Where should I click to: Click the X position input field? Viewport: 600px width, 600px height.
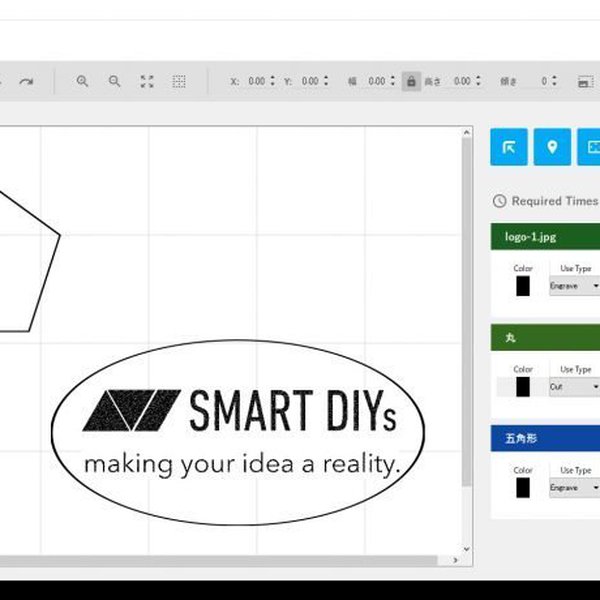256,82
